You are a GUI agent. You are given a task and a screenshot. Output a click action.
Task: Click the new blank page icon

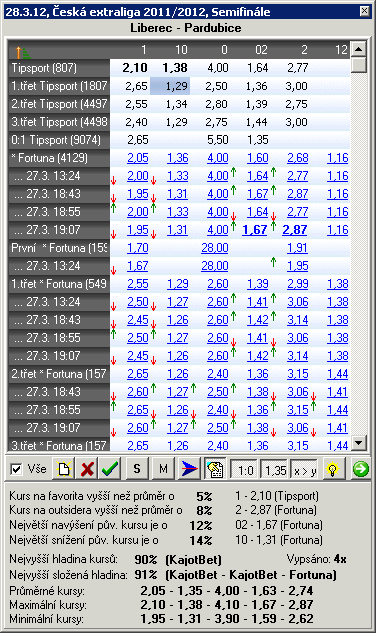[63, 469]
